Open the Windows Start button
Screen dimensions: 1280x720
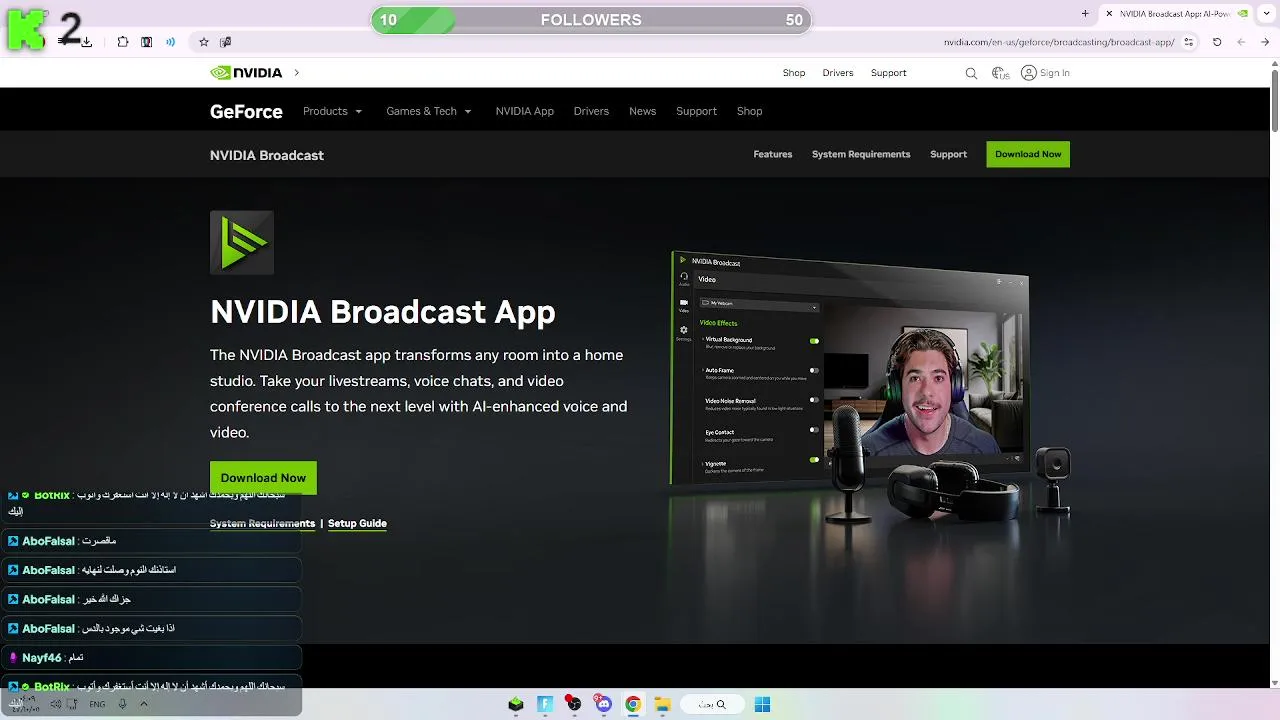(762, 704)
